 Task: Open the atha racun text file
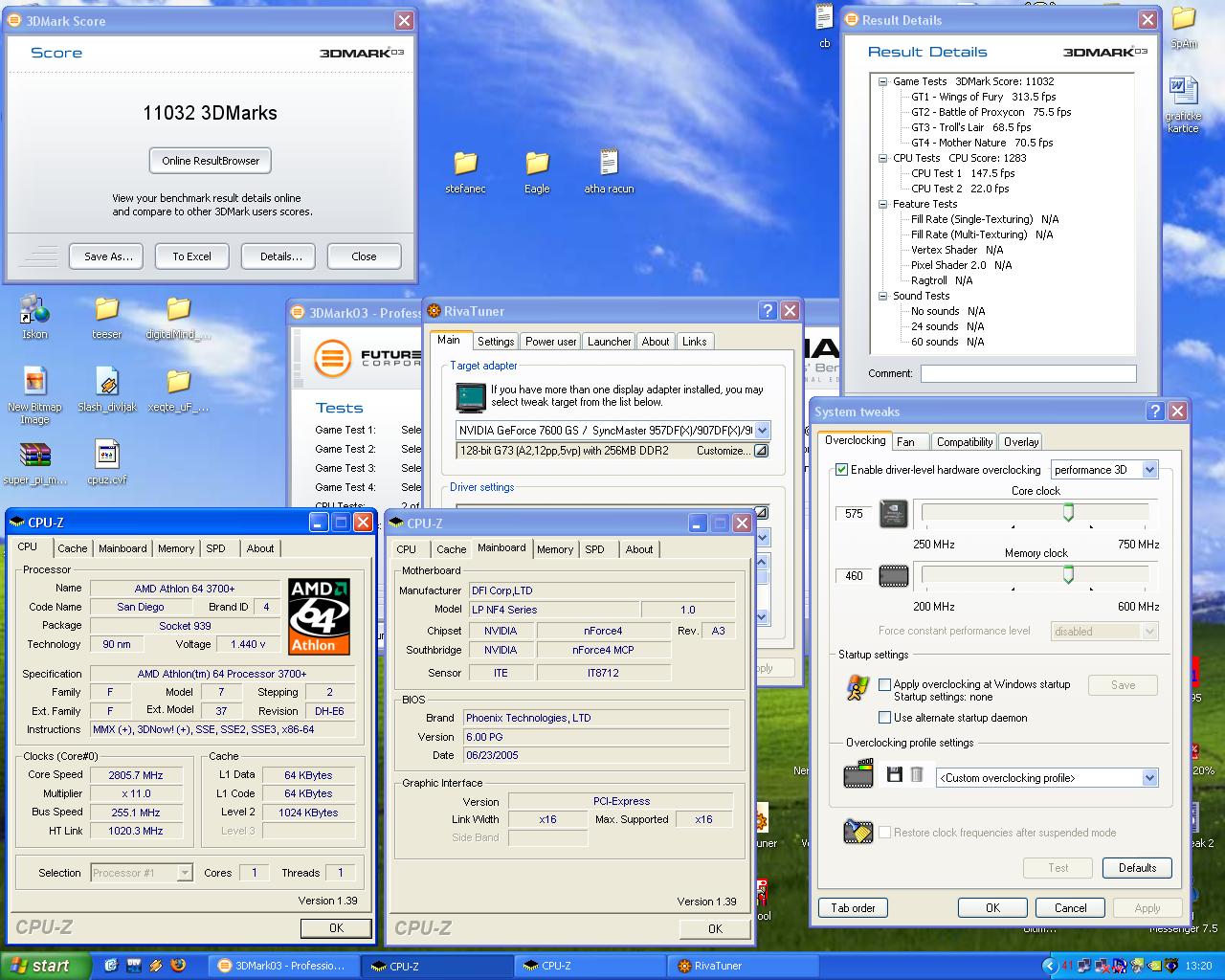pos(609,164)
